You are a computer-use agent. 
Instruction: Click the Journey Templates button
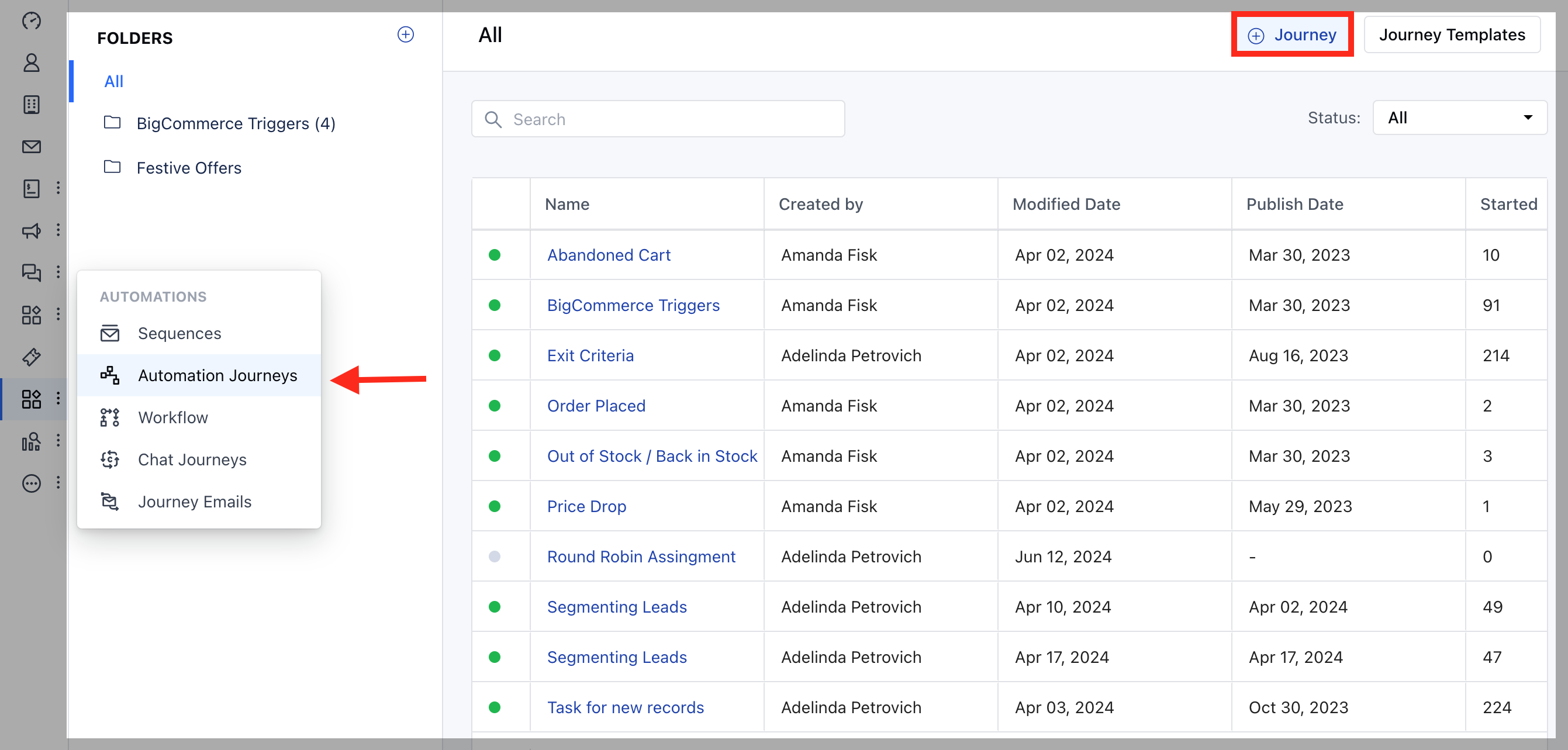tap(1452, 34)
